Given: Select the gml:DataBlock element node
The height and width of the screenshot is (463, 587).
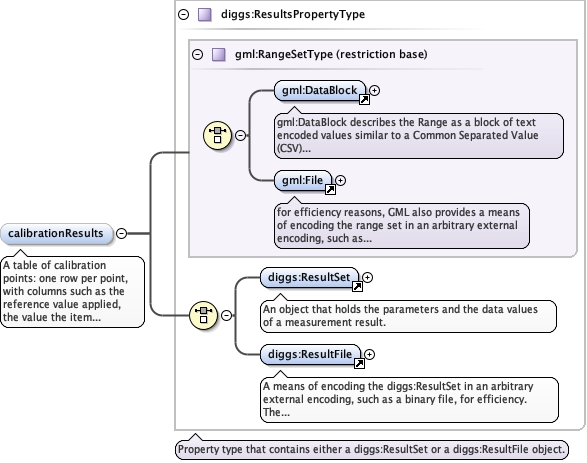Looking at the screenshot, I should click(x=320, y=91).
